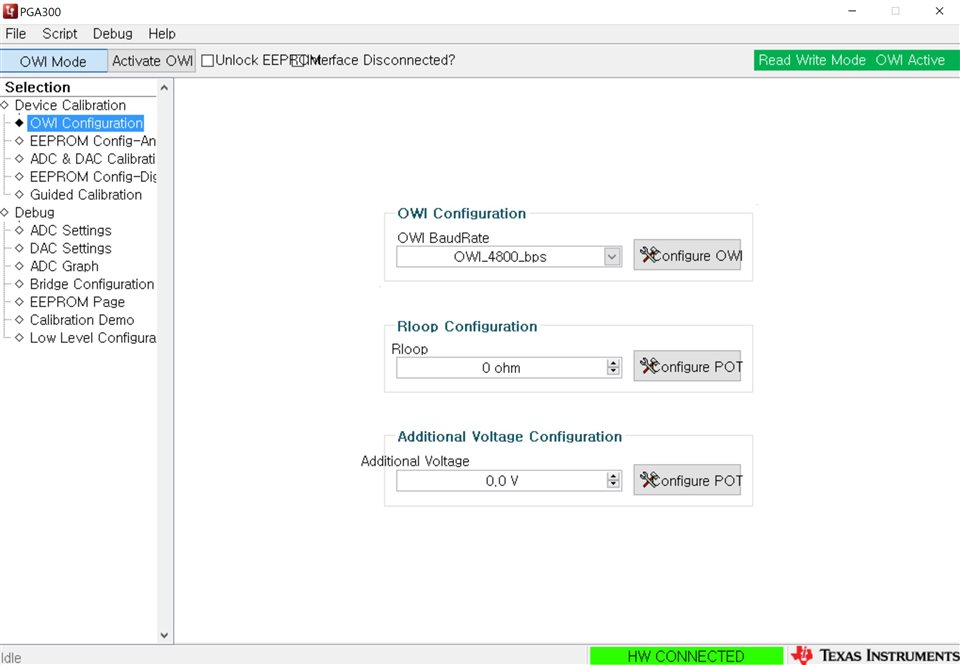Open Low Level Configura tree item
The height and width of the screenshot is (665, 960).
(x=92, y=337)
